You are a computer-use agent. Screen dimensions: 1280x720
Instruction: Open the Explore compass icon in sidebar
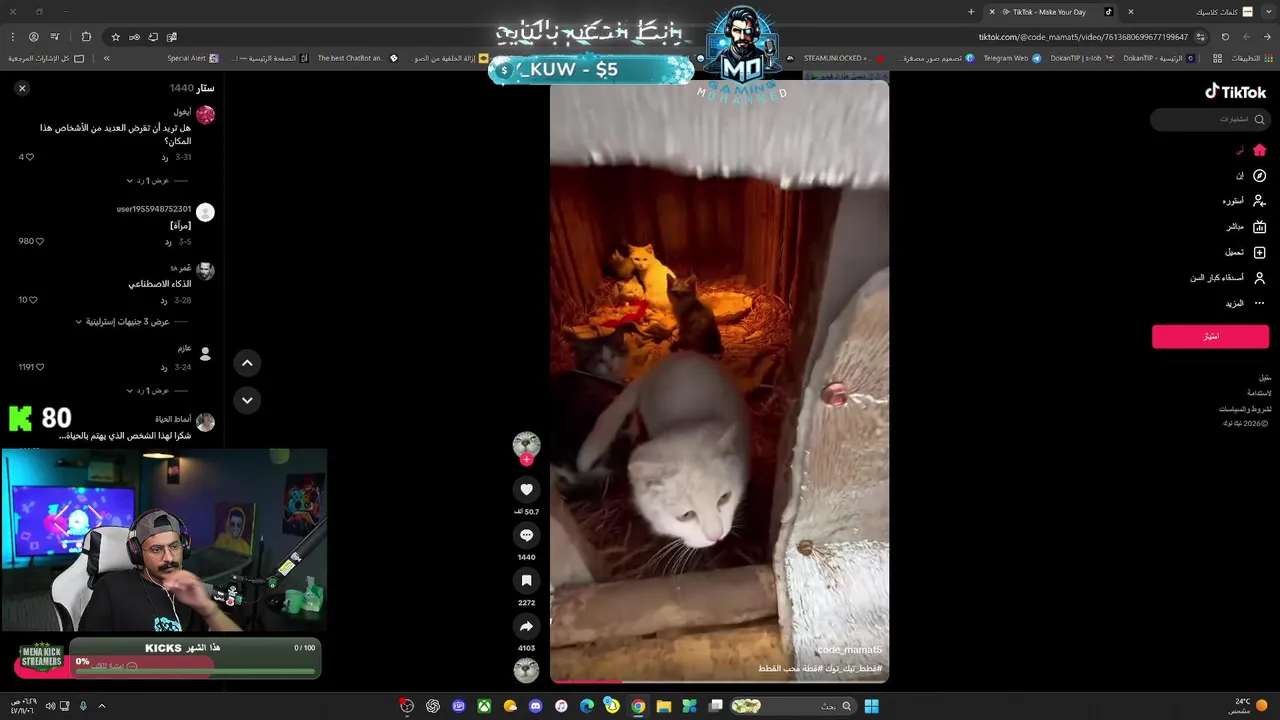[x=1259, y=175]
